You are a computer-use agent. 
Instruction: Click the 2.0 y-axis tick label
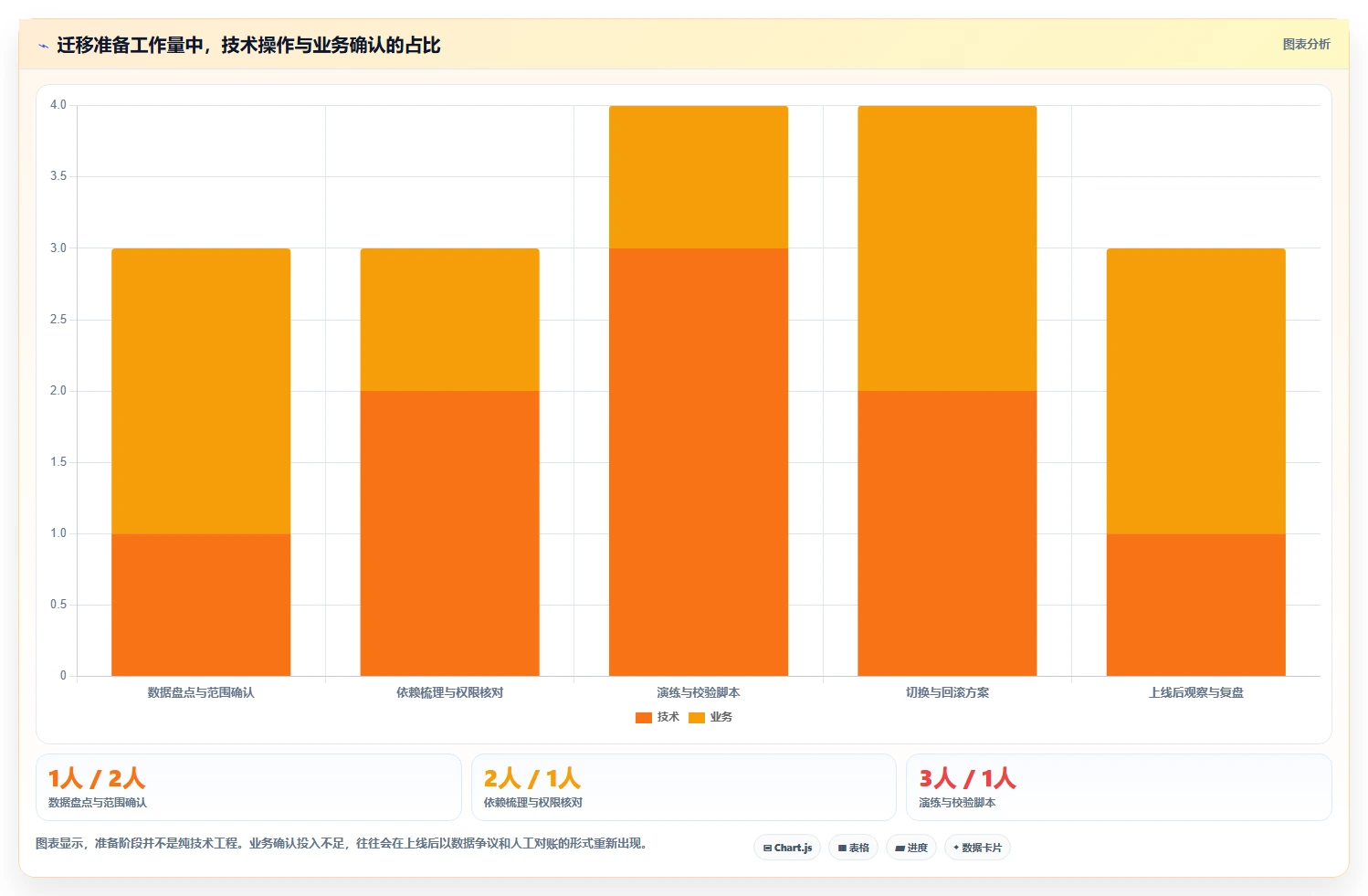point(58,391)
